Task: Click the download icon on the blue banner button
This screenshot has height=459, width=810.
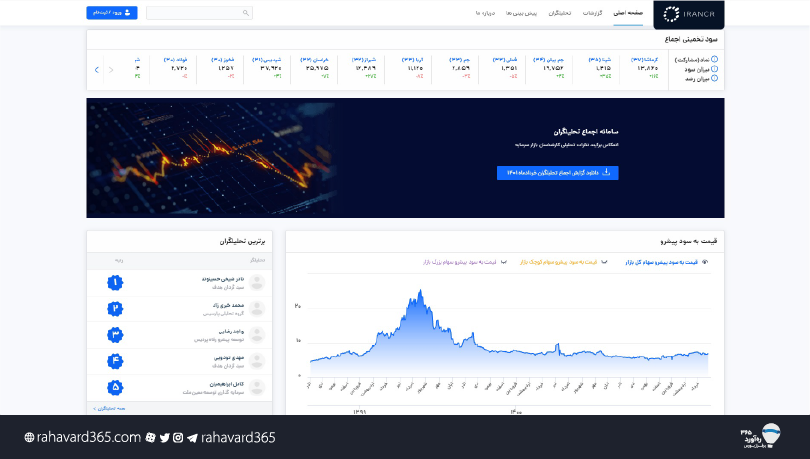Action: tap(606, 172)
